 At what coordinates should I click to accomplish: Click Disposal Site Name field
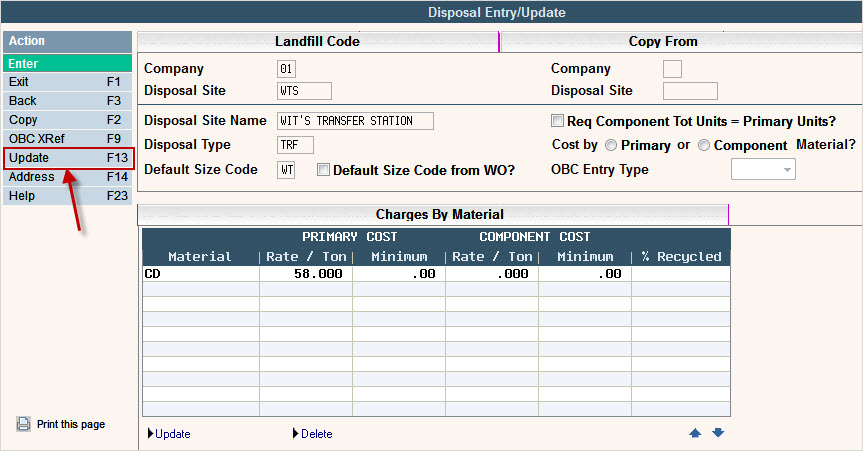click(356, 121)
